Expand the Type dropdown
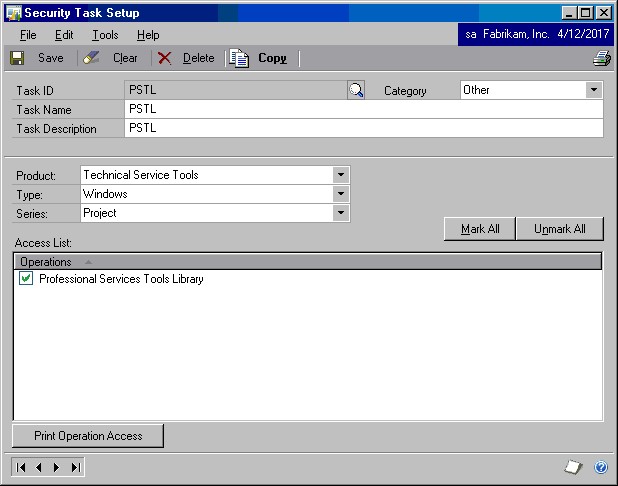 coord(341,194)
